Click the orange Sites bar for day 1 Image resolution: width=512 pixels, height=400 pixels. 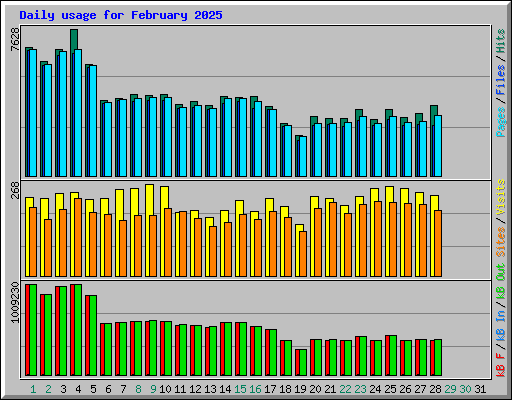pyautogui.click(x=33, y=242)
